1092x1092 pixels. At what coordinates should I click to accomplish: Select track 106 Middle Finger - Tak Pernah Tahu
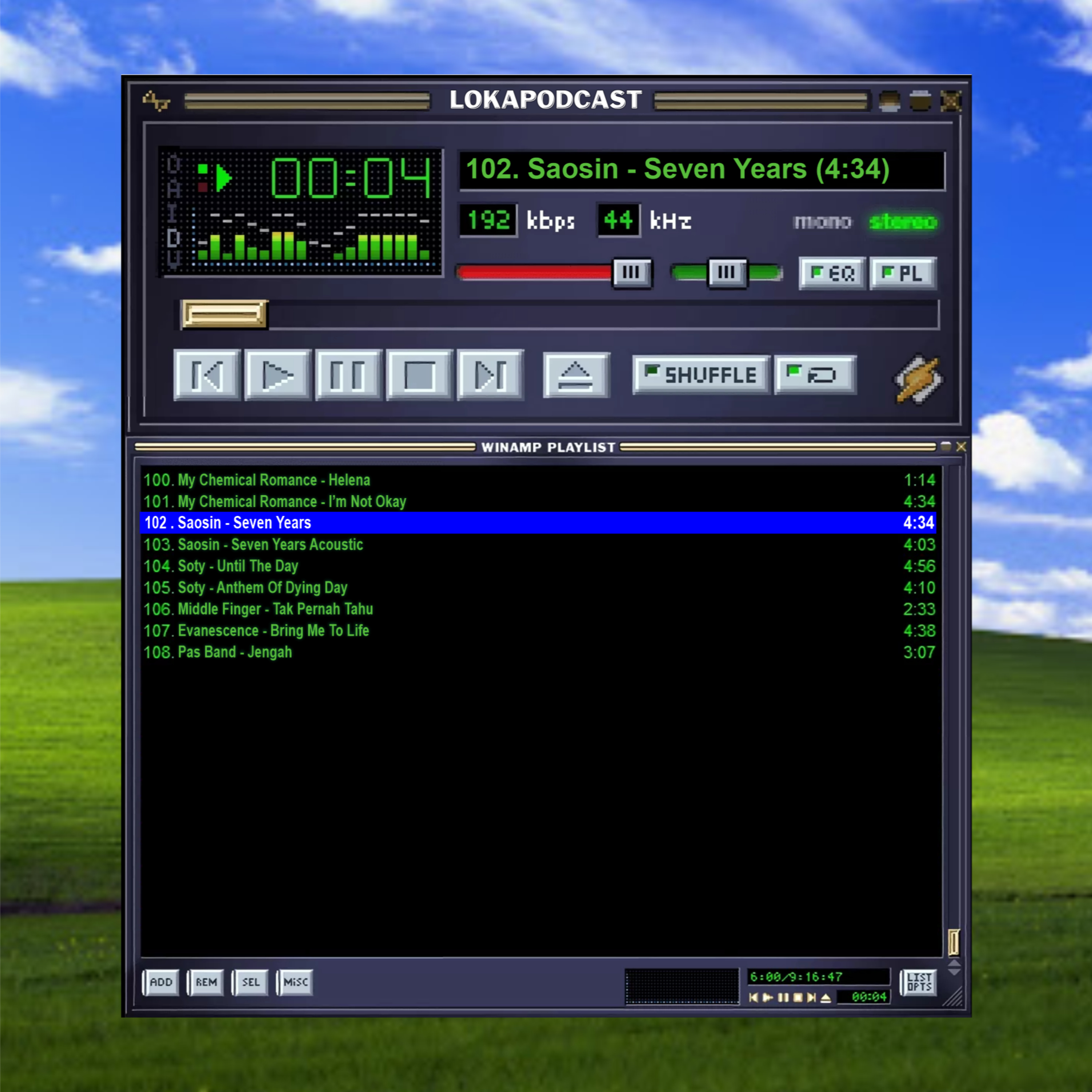pyautogui.click(x=539, y=609)
